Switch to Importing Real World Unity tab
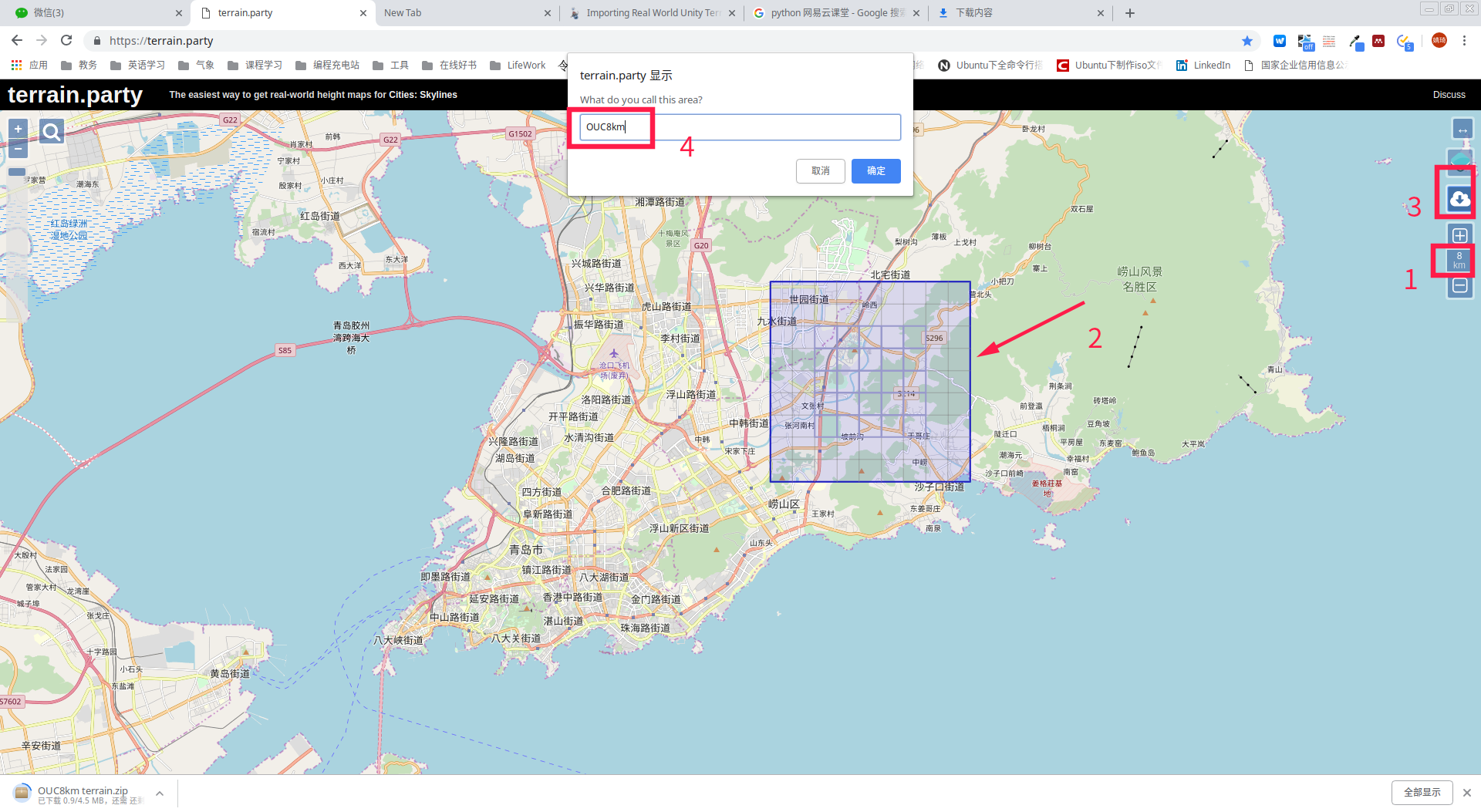This screenshot has height=812, width=1481. (652, 13)
